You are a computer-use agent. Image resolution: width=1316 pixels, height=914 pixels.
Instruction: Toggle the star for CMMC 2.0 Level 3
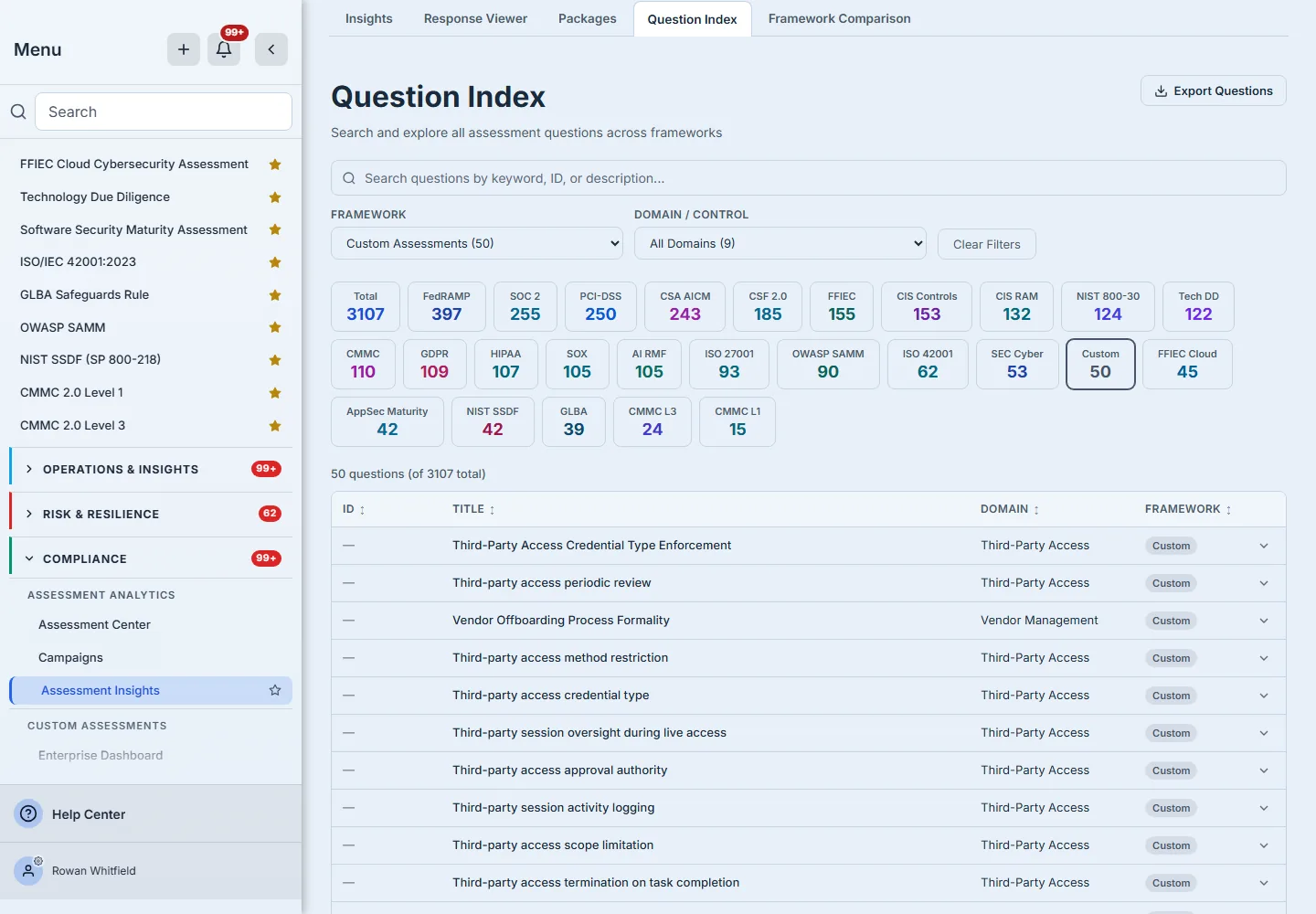pos(275,426)
